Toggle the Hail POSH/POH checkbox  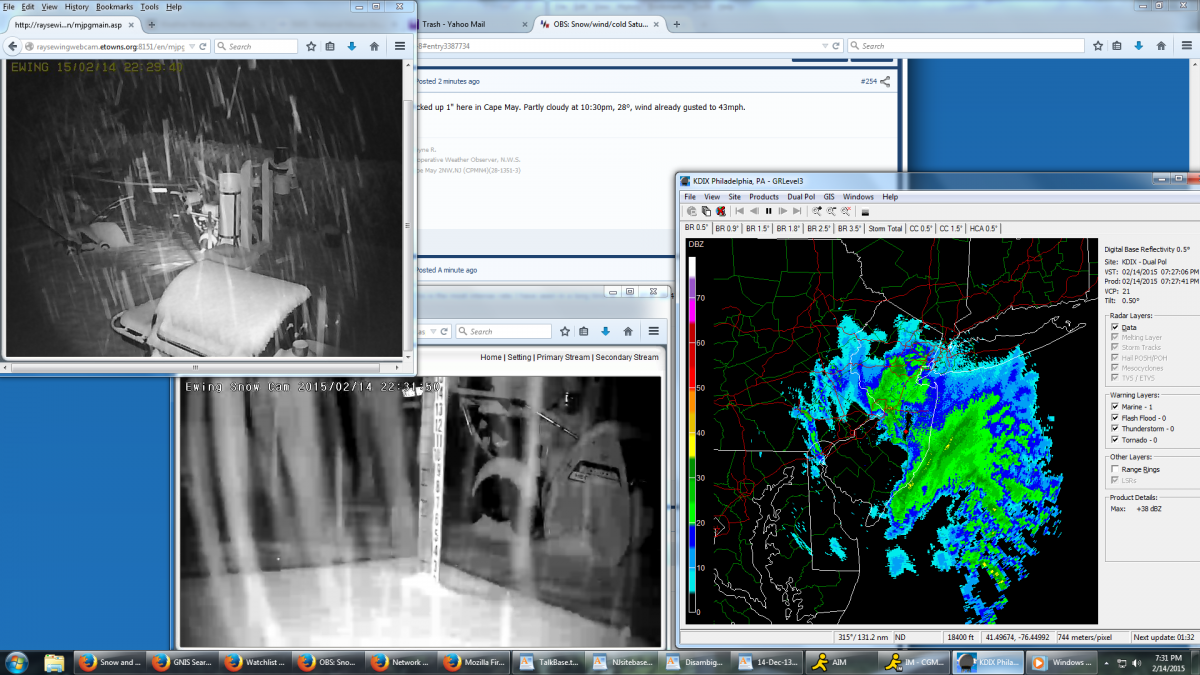pyautogui.click(x=1114, y=357)
